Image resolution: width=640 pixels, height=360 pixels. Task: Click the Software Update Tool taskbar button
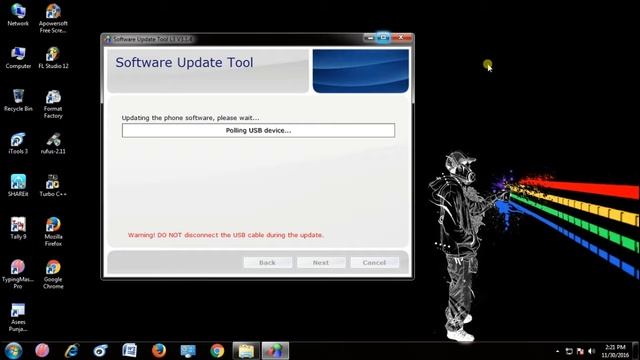(276, 351)
